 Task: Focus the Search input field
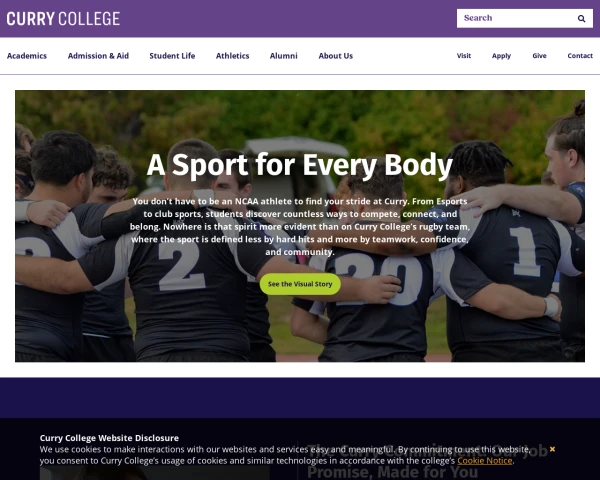(517, 18)
